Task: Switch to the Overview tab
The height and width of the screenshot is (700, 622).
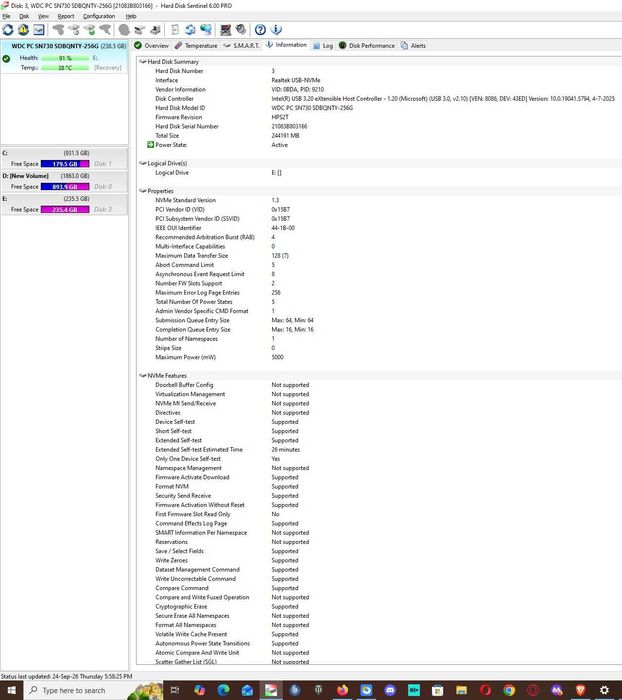Action: pos(152,46)
